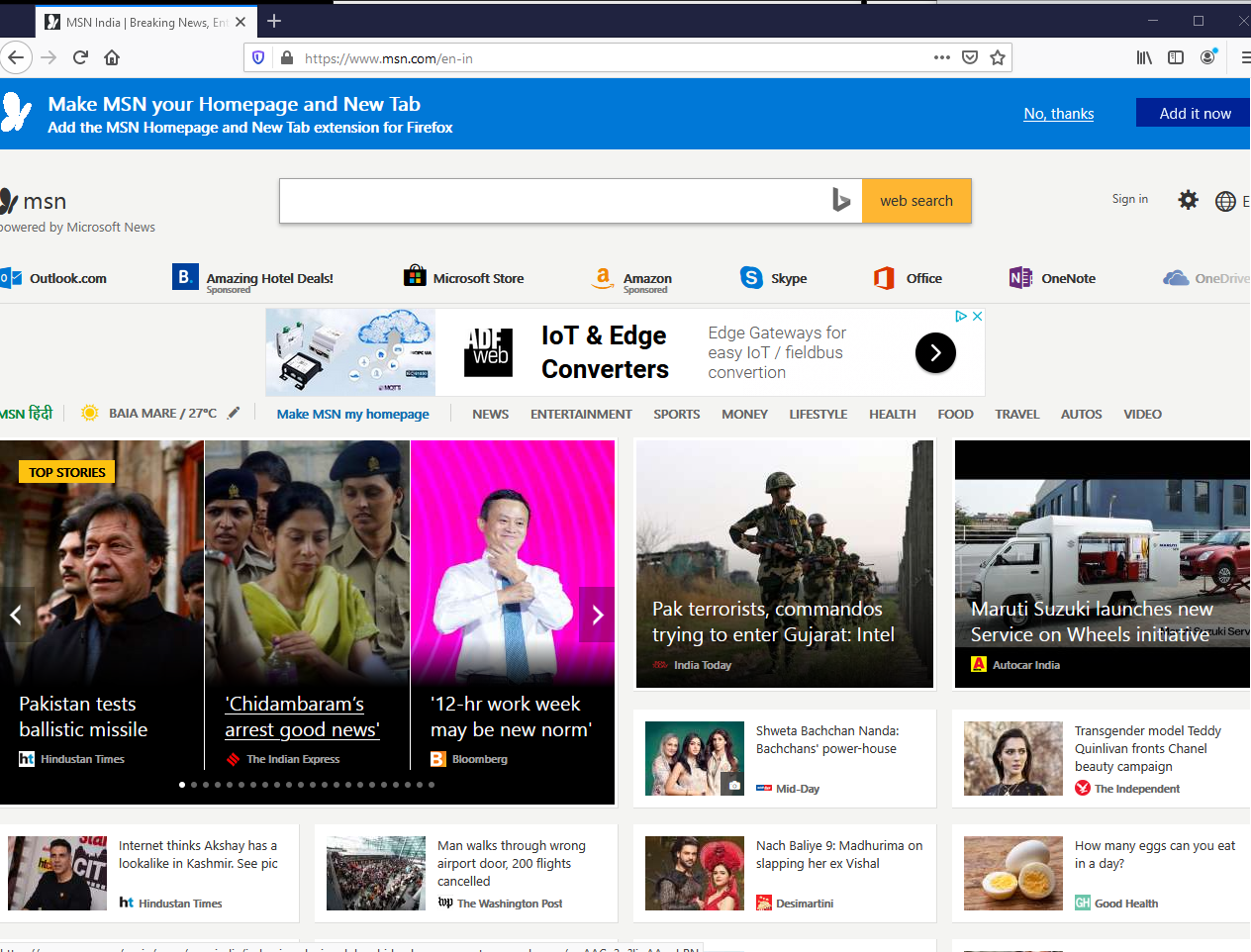Save page to Pocket icon
Viewport: 1251px width, 952px height.
pyautogui.click(x=970, y=57)
